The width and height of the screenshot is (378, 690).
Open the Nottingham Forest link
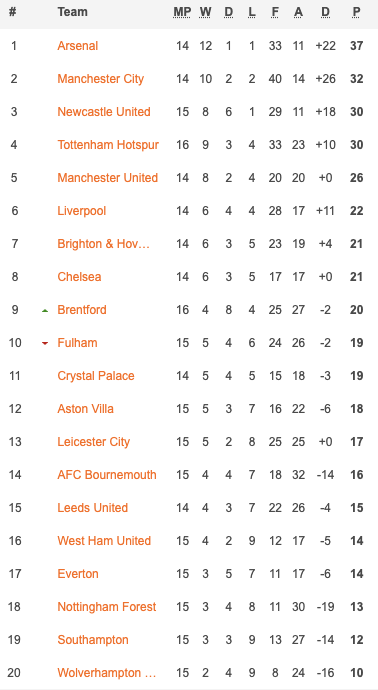[x=106, y=607]
